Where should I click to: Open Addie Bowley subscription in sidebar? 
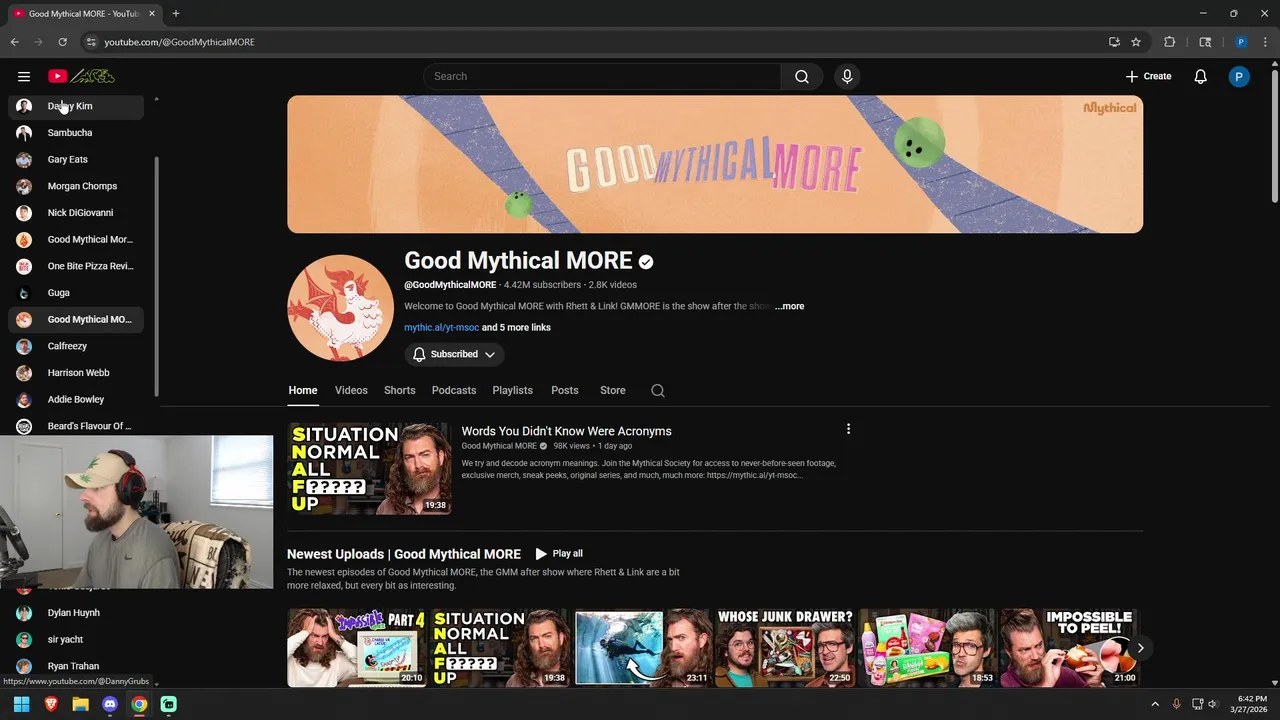click(x=76, y=399)
